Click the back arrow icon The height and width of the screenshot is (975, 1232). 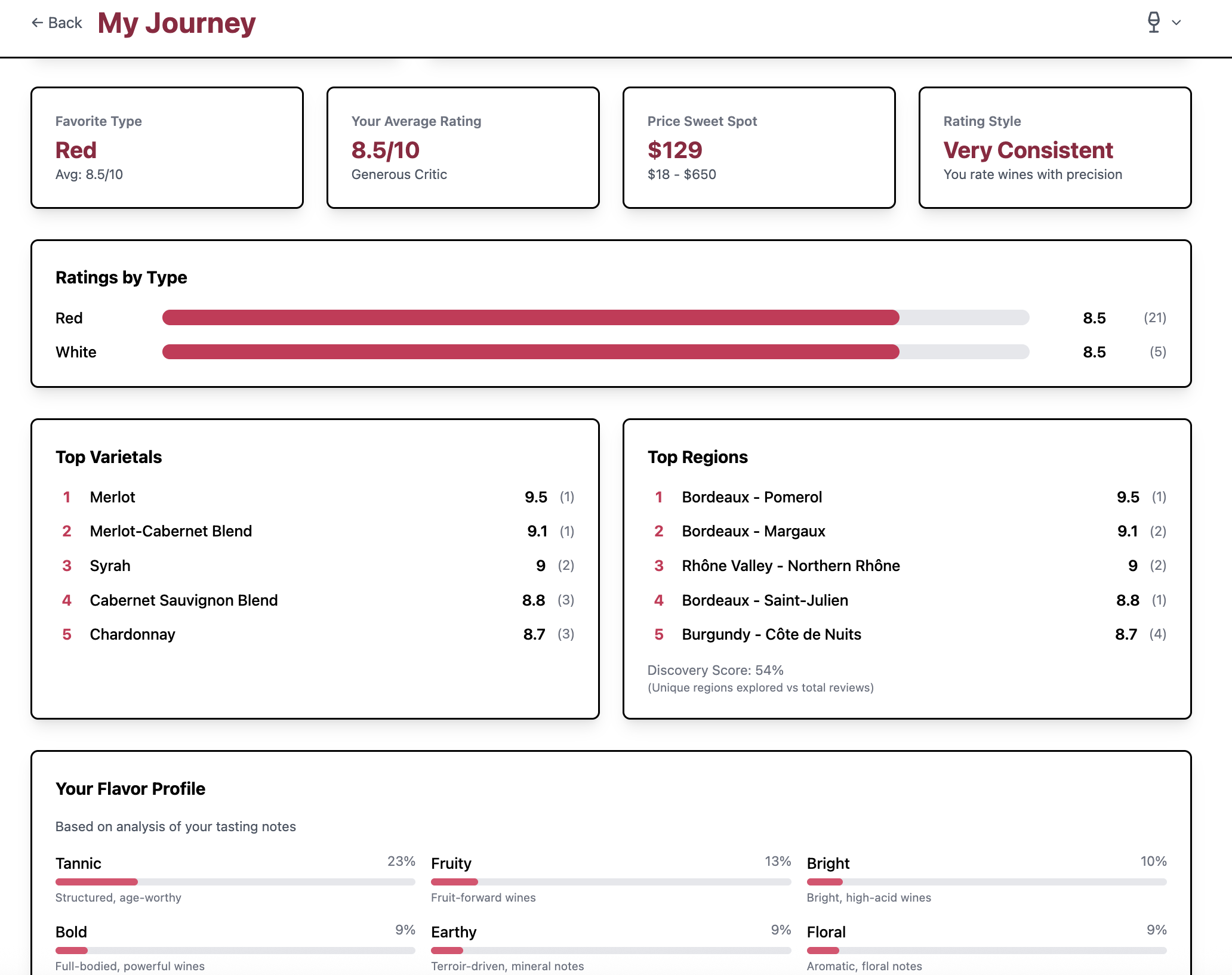pyautogui.click(x=37, y=22)
